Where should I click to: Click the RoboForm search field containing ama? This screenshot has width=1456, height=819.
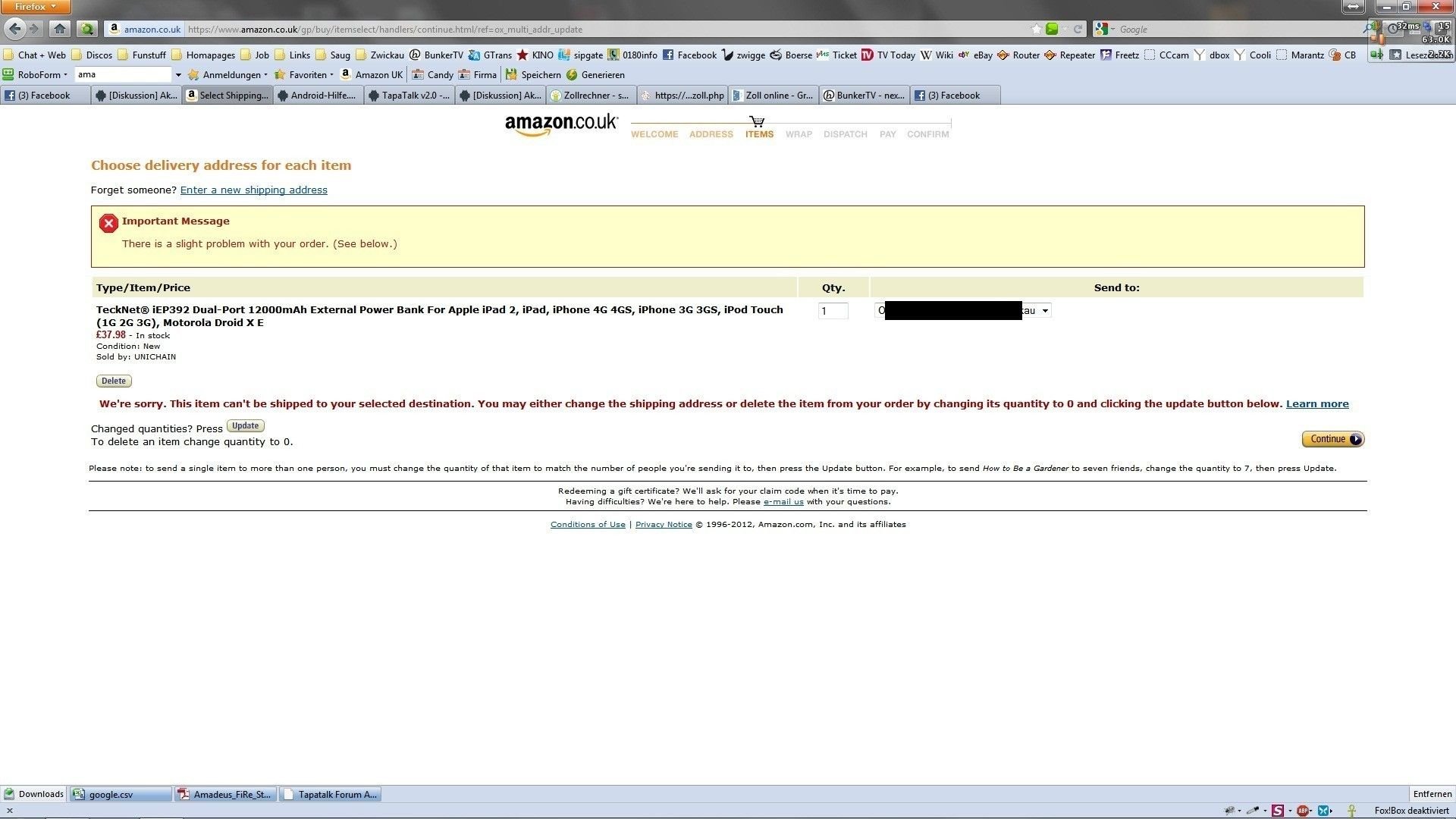[124, 74]
